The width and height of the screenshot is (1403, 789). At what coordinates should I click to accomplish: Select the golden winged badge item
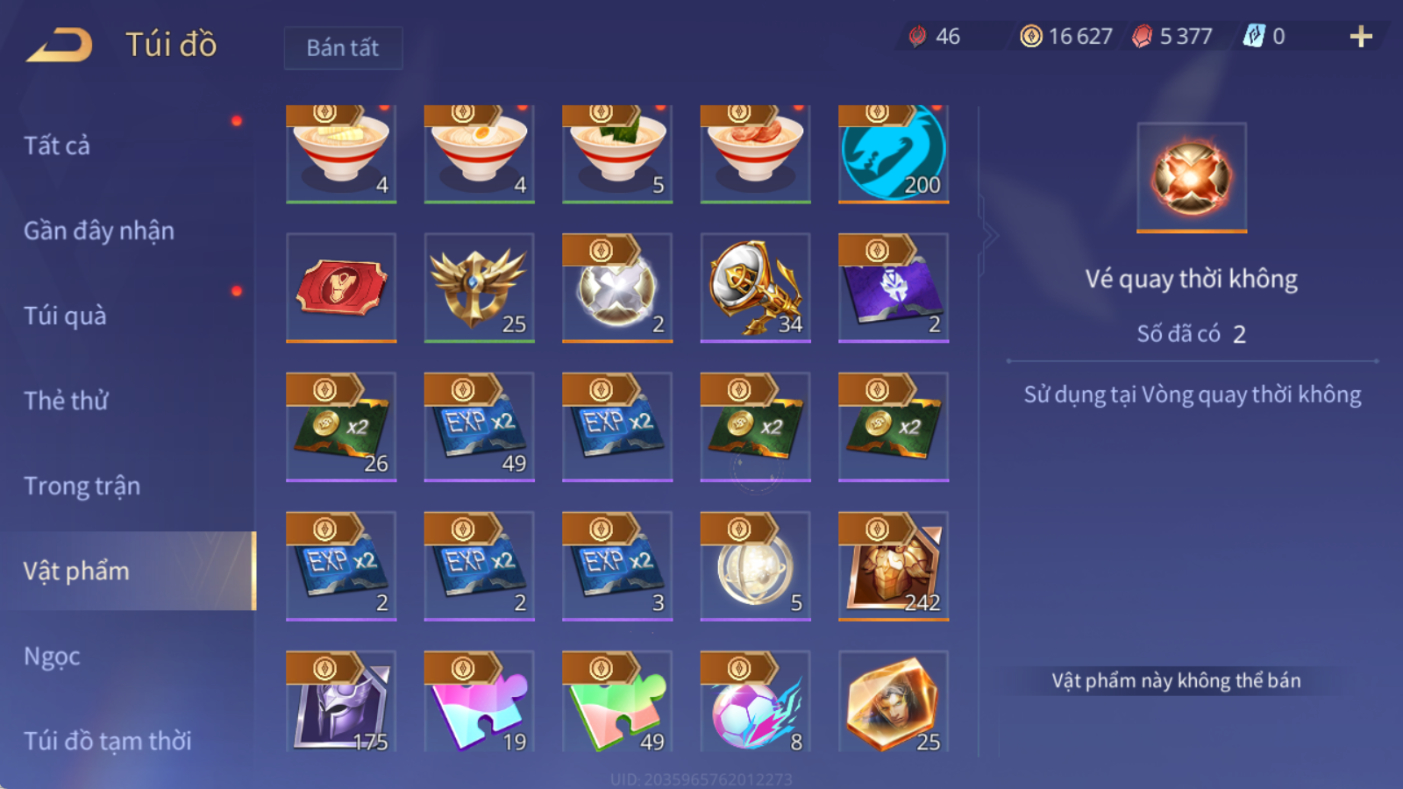click(479, 288)
